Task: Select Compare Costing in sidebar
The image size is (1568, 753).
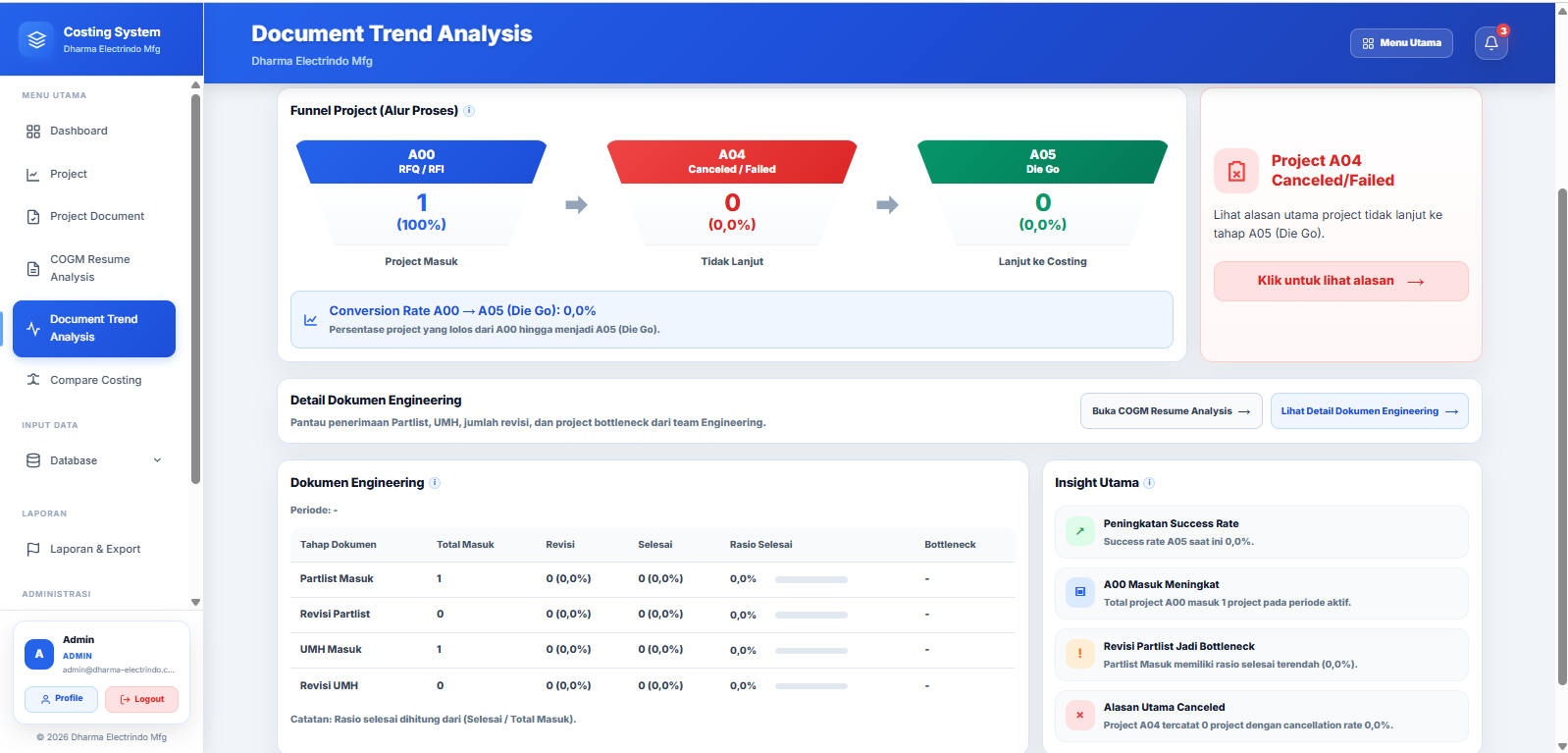Action: coord(94,380)
